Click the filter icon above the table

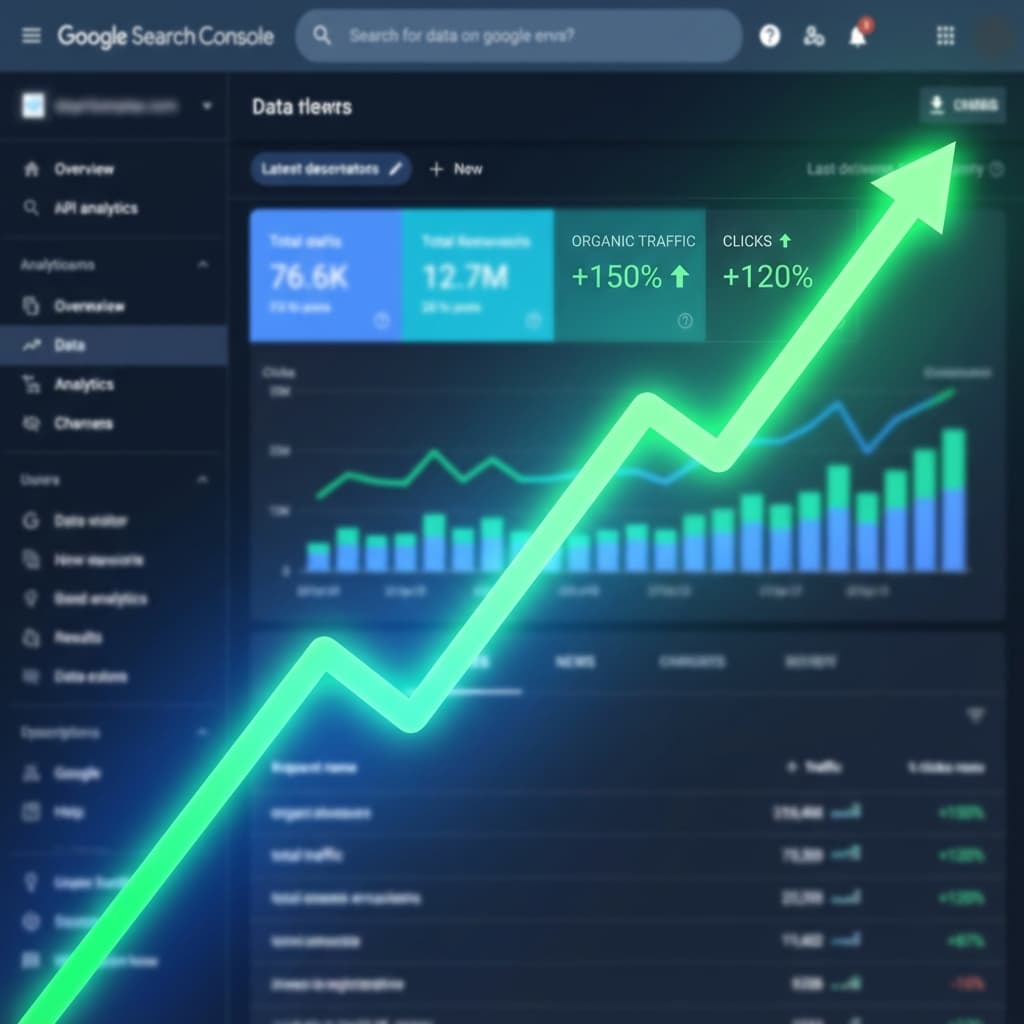(x=975, y=715)
